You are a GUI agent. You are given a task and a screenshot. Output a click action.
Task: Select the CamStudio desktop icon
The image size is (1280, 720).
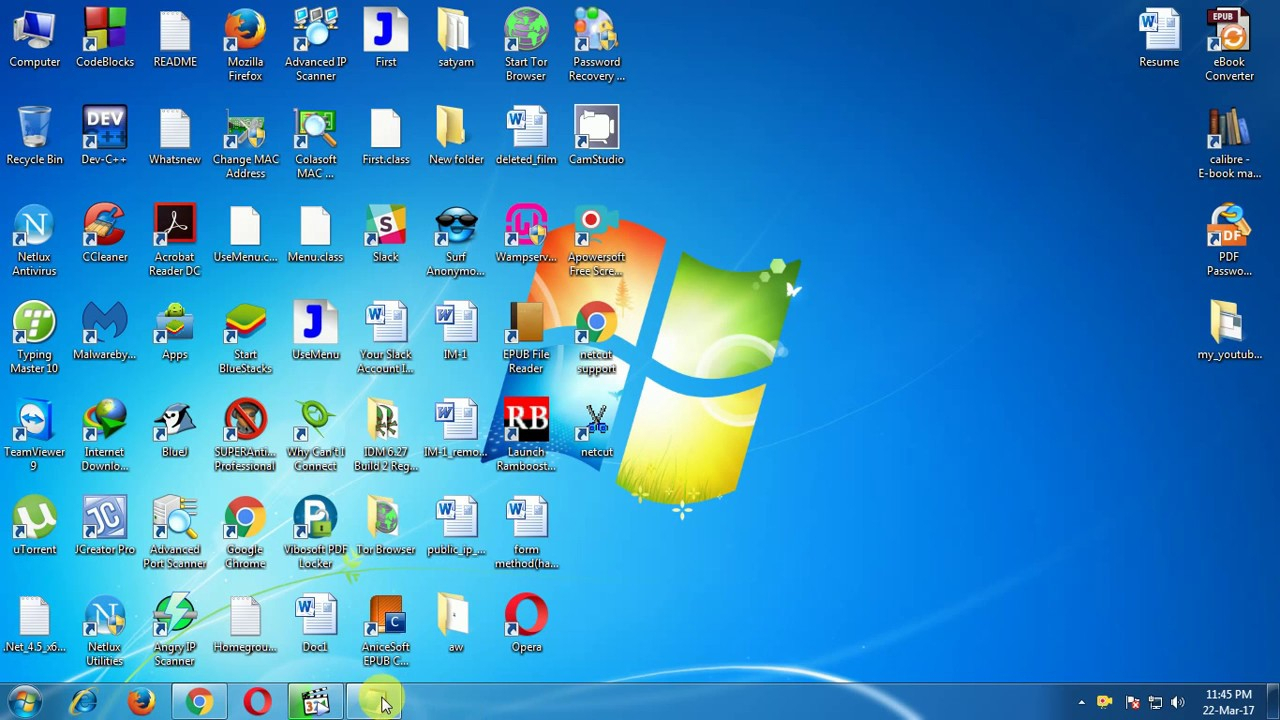click(x=596, y=137)
